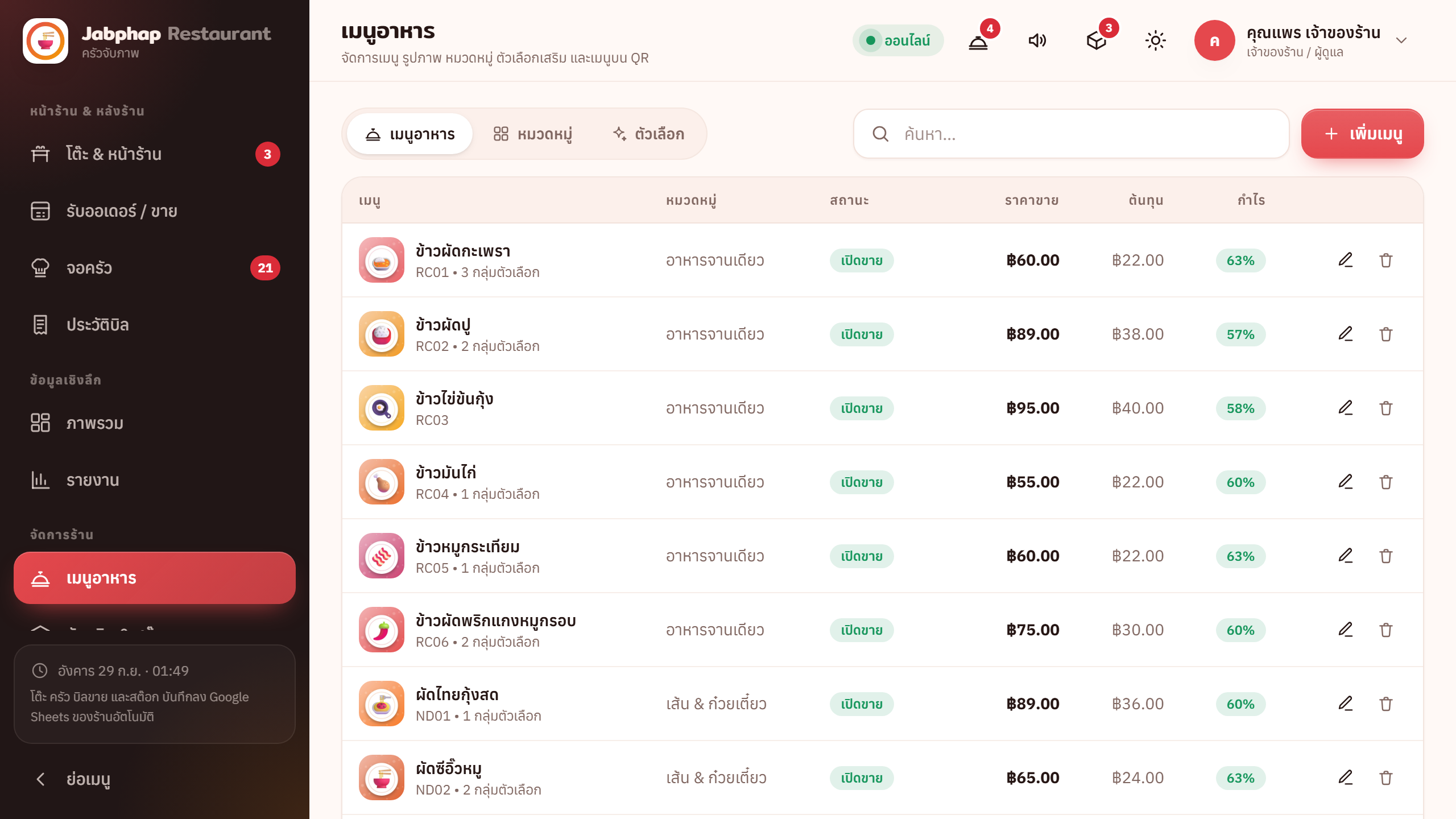Image resolution: width=1456 pixels, height=819 pixels.
Task: Delete the ข้าวหมูกระเทียม item
Action: coord(1386,556)
